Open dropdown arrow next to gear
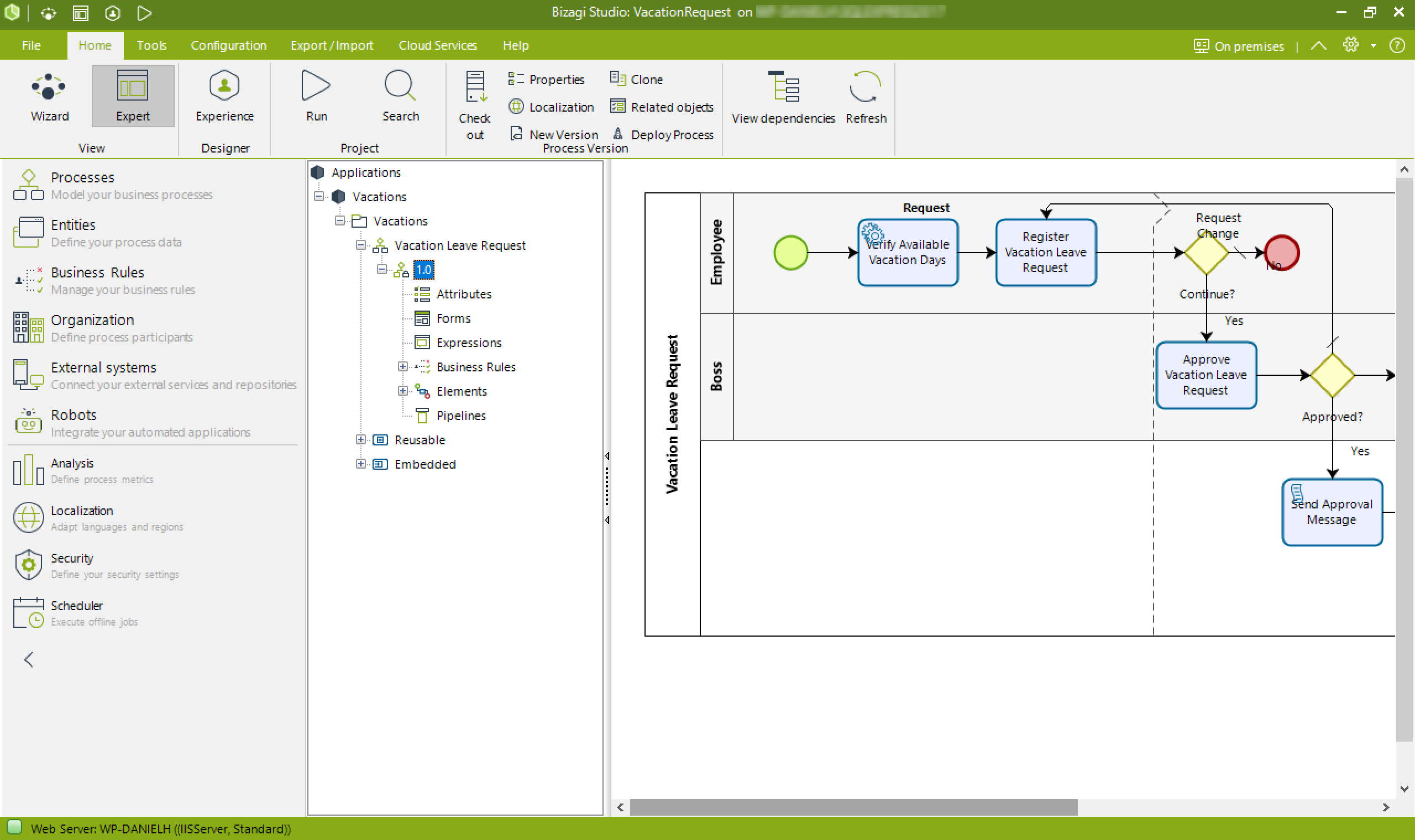This screenshot has height=840, width=1415. [1374, 46]
